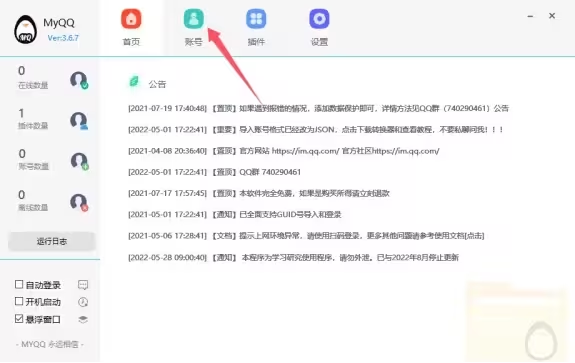Open the 运行日志 run log button

coord(52,241)
